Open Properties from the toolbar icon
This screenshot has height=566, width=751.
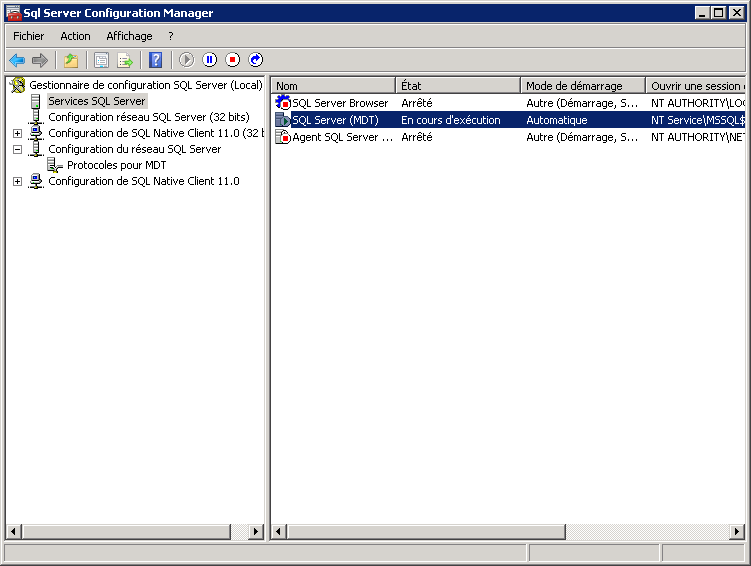coord(101,60)
